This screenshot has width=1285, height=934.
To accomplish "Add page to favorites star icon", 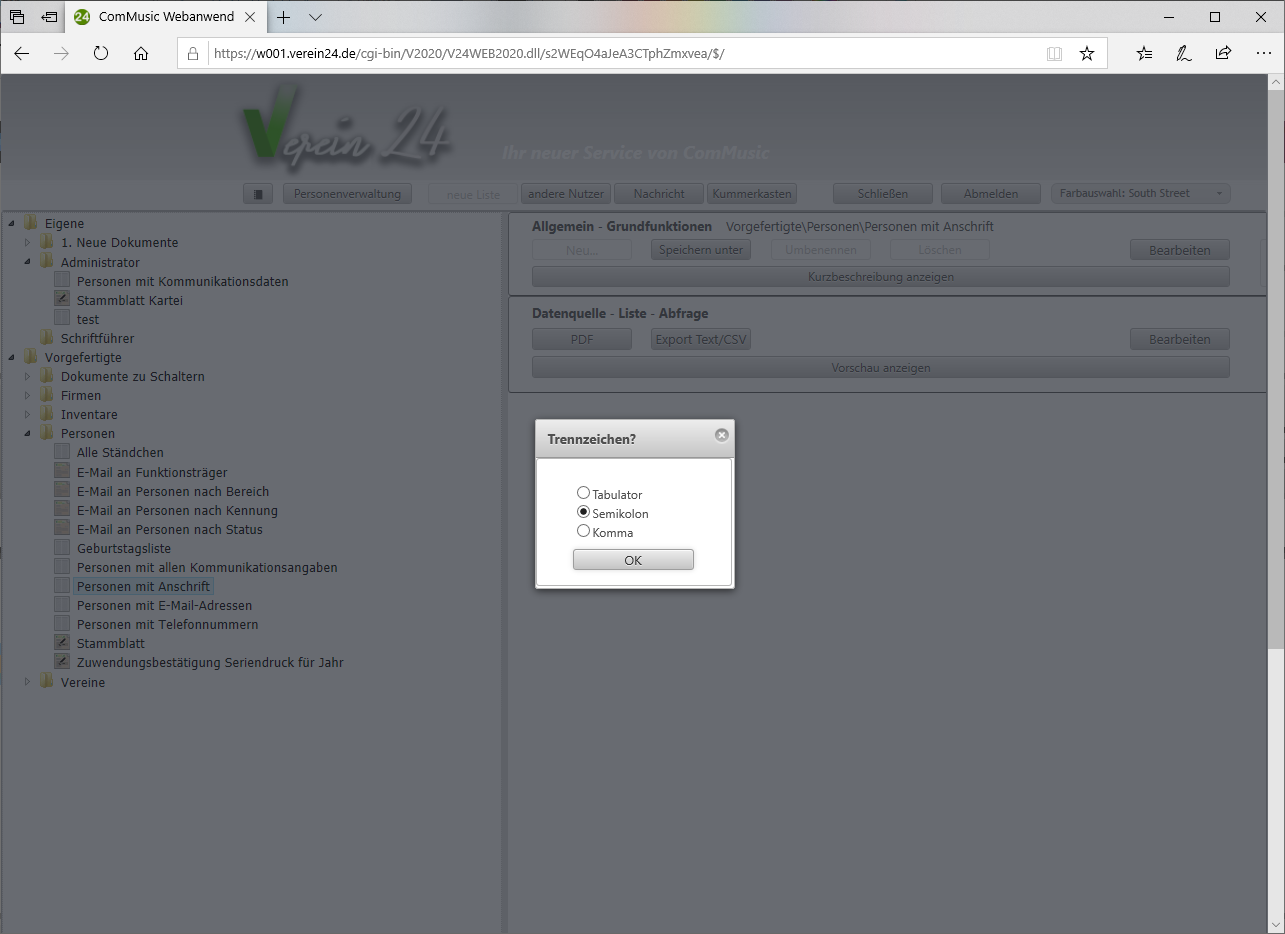I will 1087,54.
